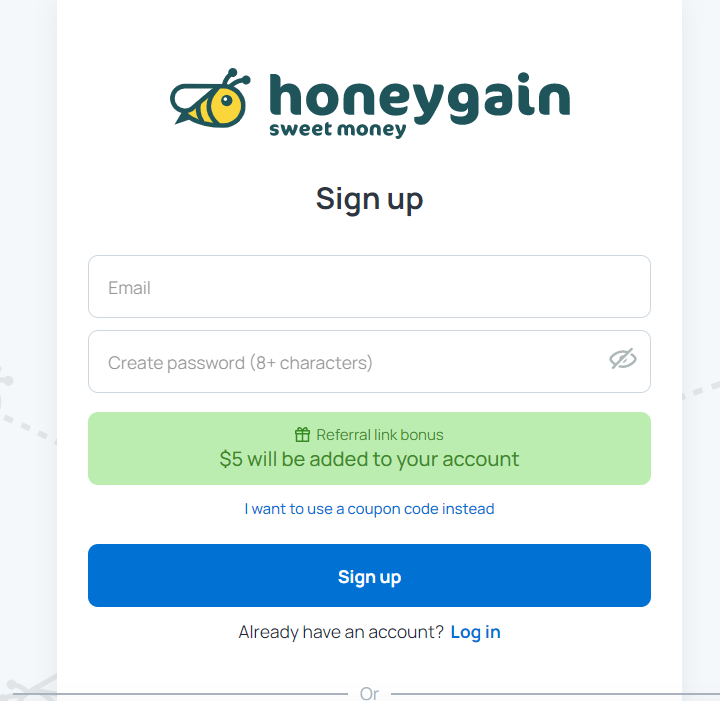Choose 'I want to use a coupon code instead'

[369, 509]
